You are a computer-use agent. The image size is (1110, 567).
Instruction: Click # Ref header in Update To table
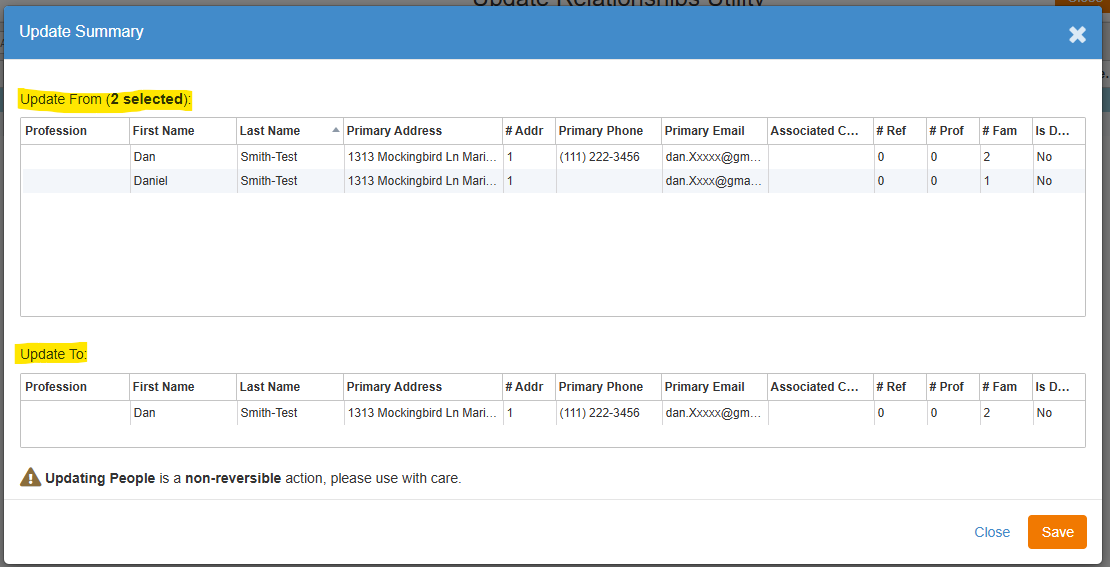(900, 387)
